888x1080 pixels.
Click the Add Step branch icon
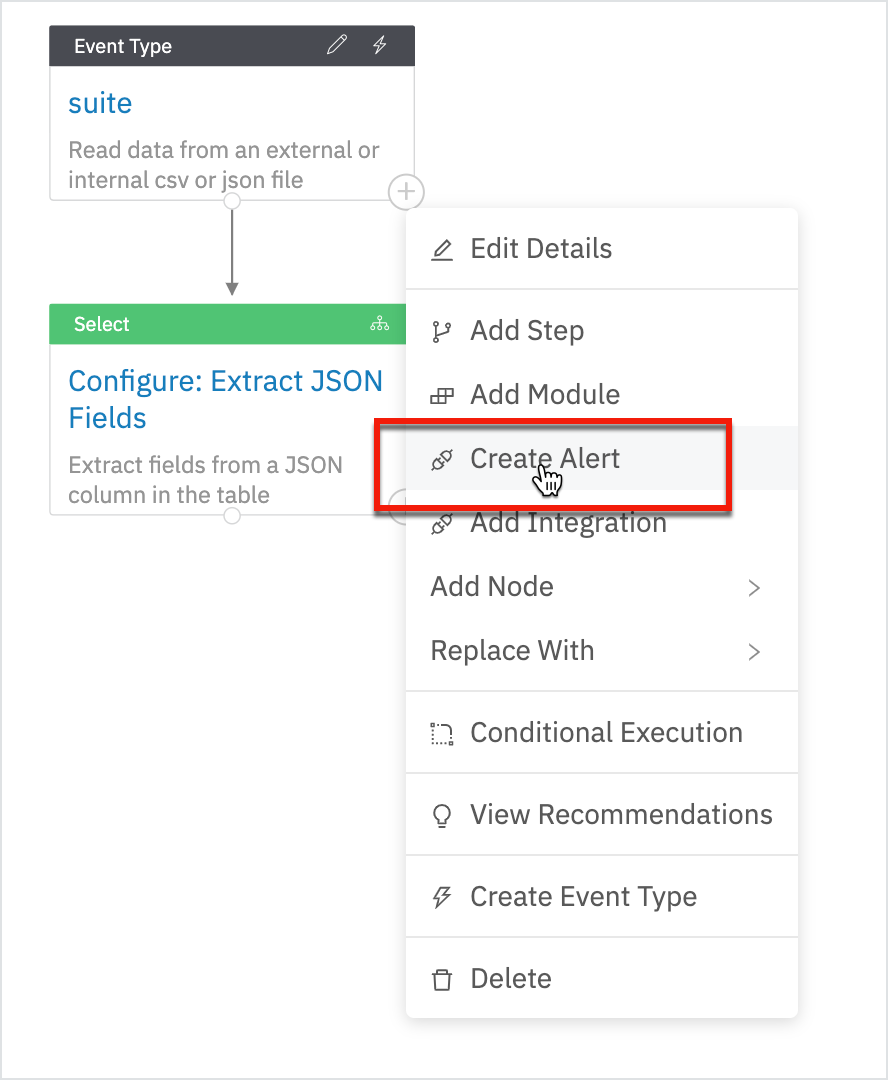(x=441, y=330)
